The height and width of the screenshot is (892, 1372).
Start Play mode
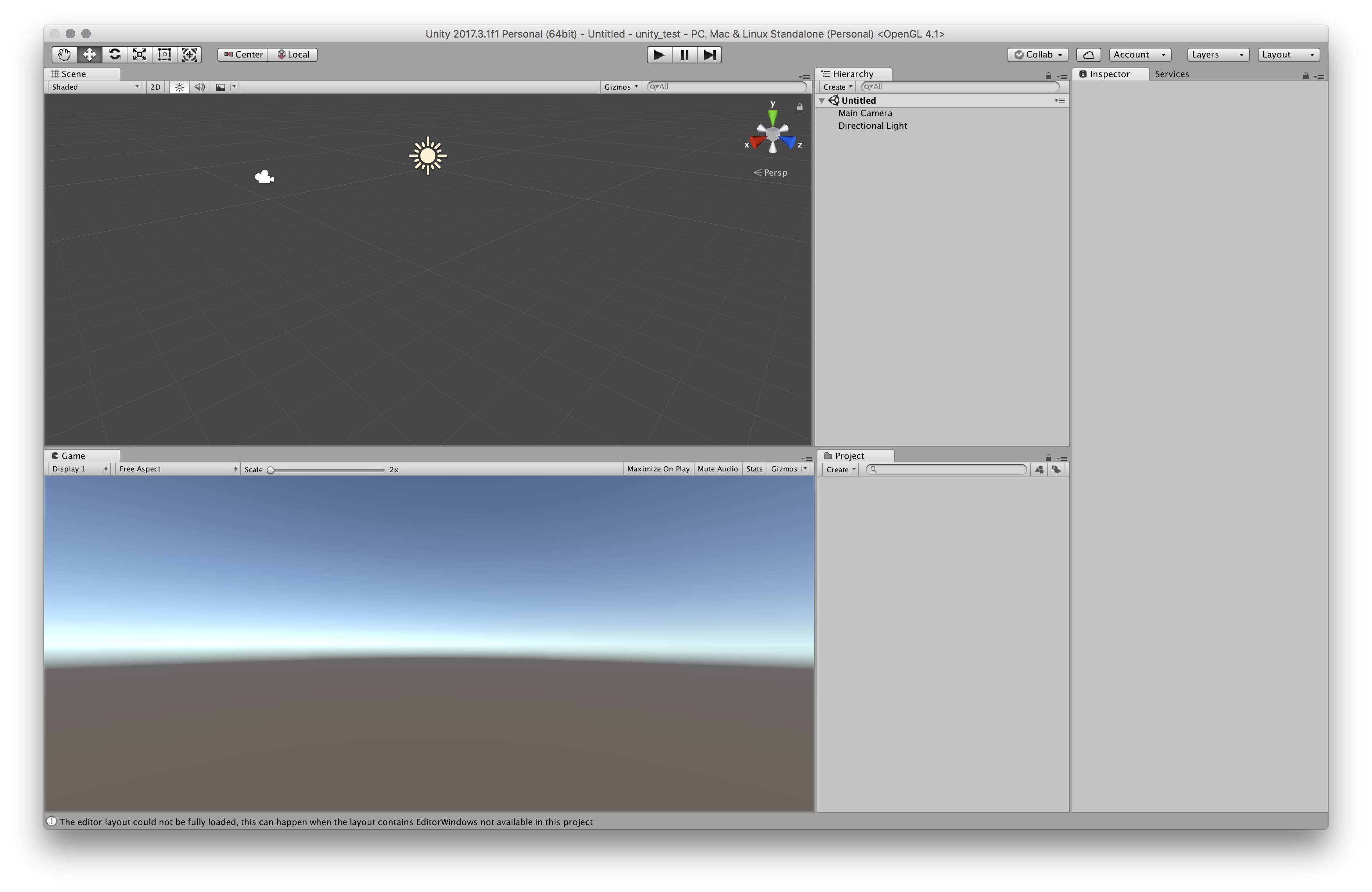[x=659, y=54]
